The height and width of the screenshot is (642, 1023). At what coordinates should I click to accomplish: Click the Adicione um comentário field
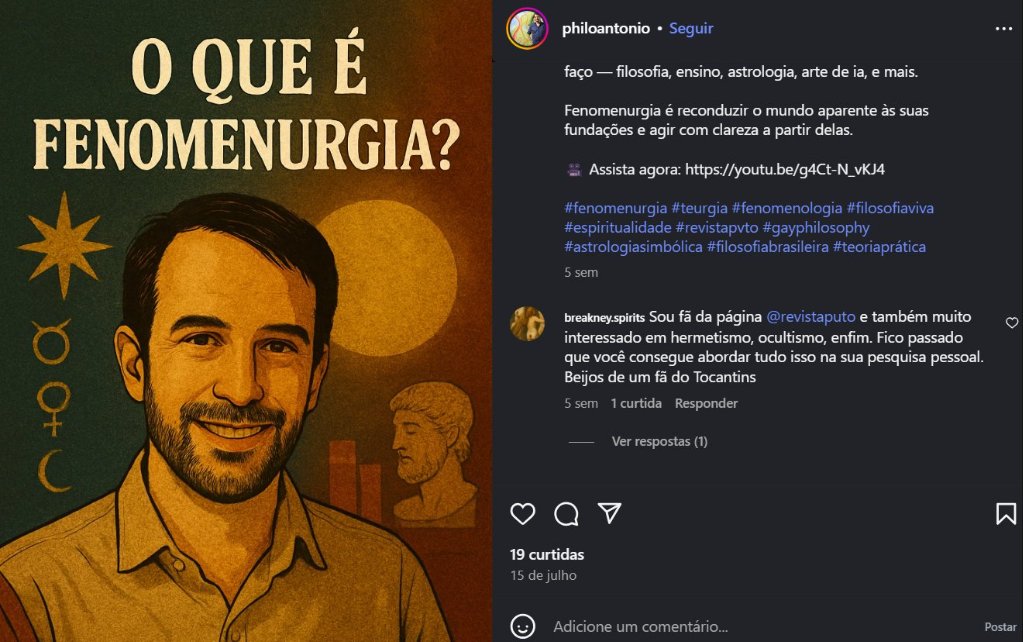coord(763,627)
